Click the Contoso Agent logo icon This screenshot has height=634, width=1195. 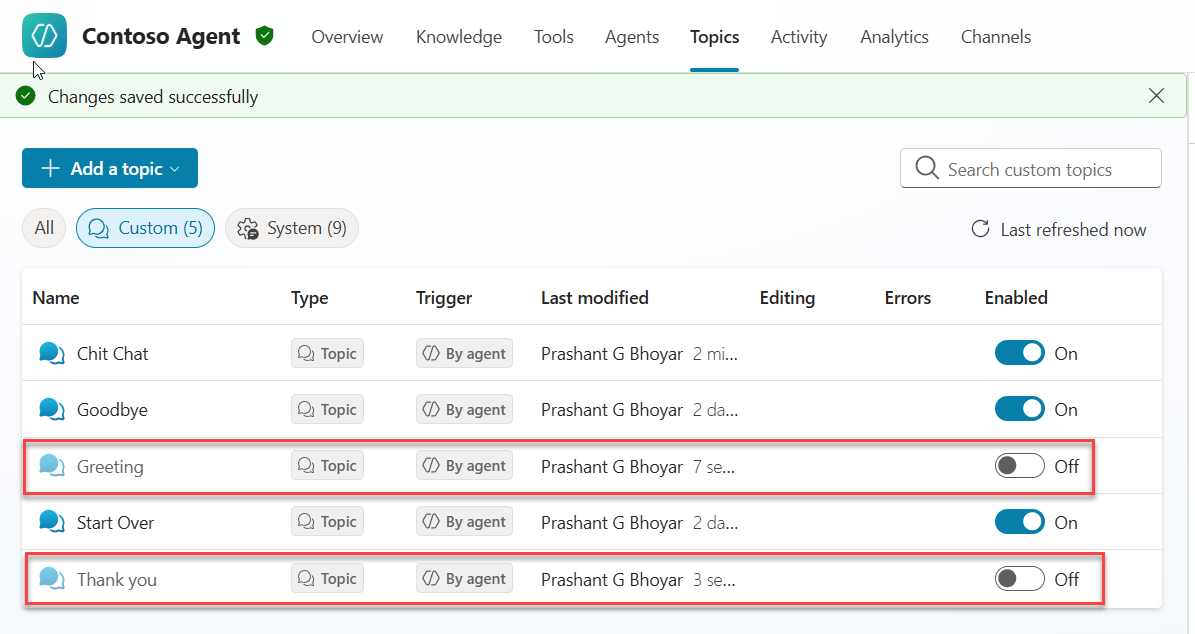[x=44, y=36]
